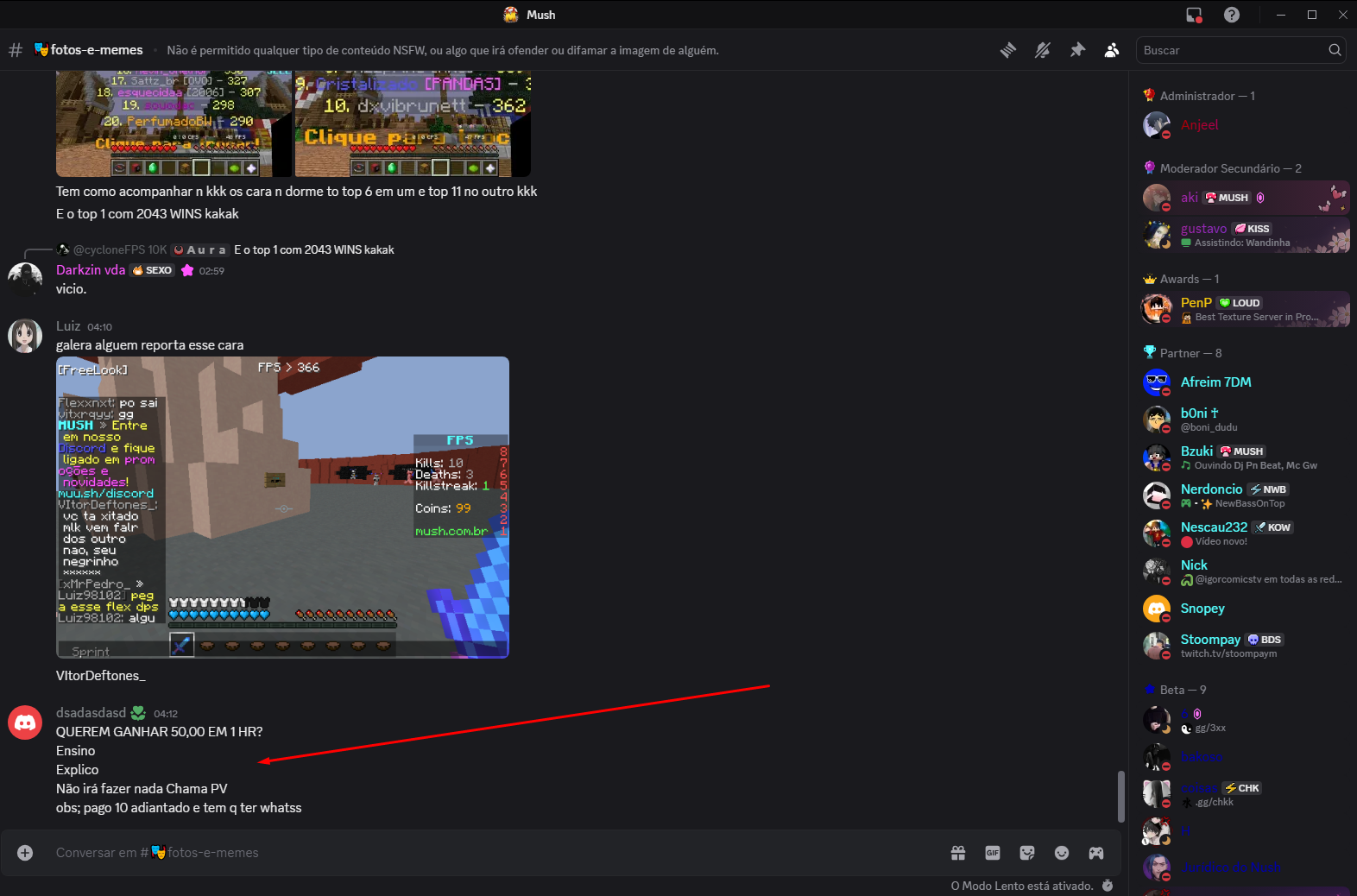Viewport: 1357px width, 896px height.
Task: Open the GIF picker
Action: tap(993, 853)
